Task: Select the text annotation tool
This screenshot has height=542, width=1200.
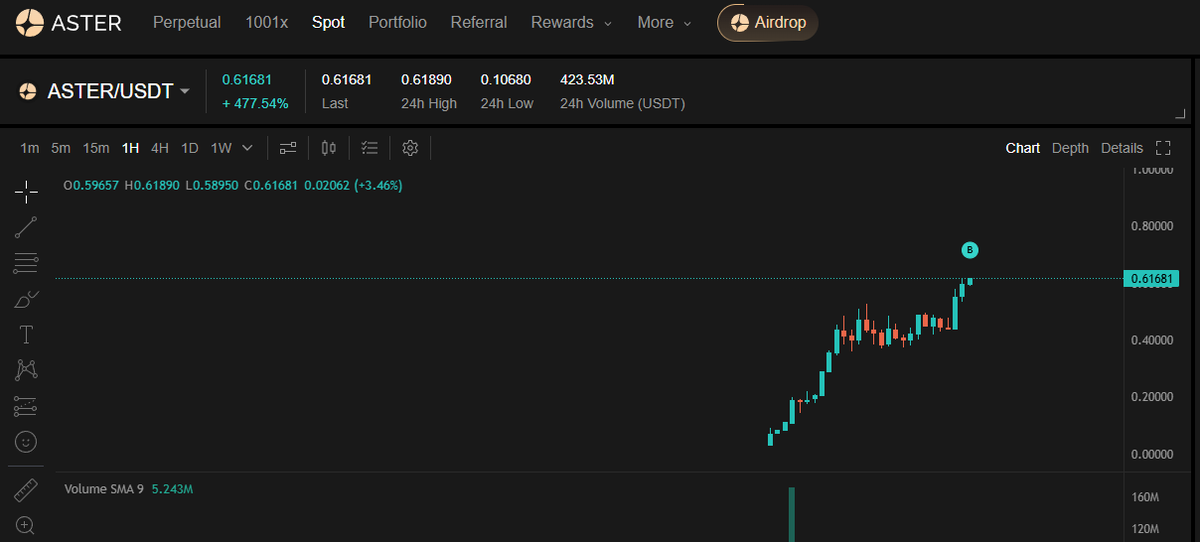Action: (x=26, y=334)
